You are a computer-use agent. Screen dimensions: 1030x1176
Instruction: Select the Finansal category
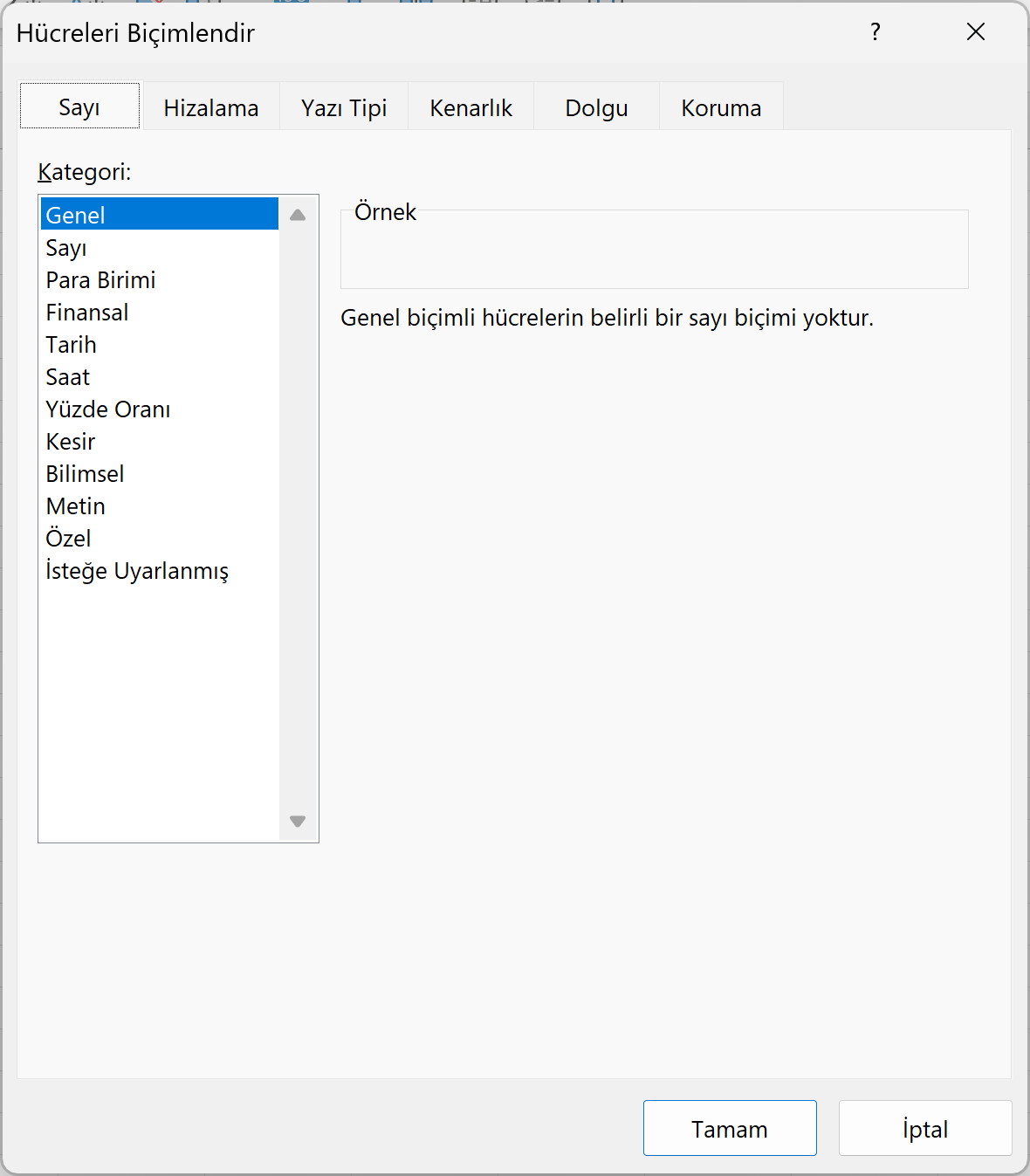point(86,313)
